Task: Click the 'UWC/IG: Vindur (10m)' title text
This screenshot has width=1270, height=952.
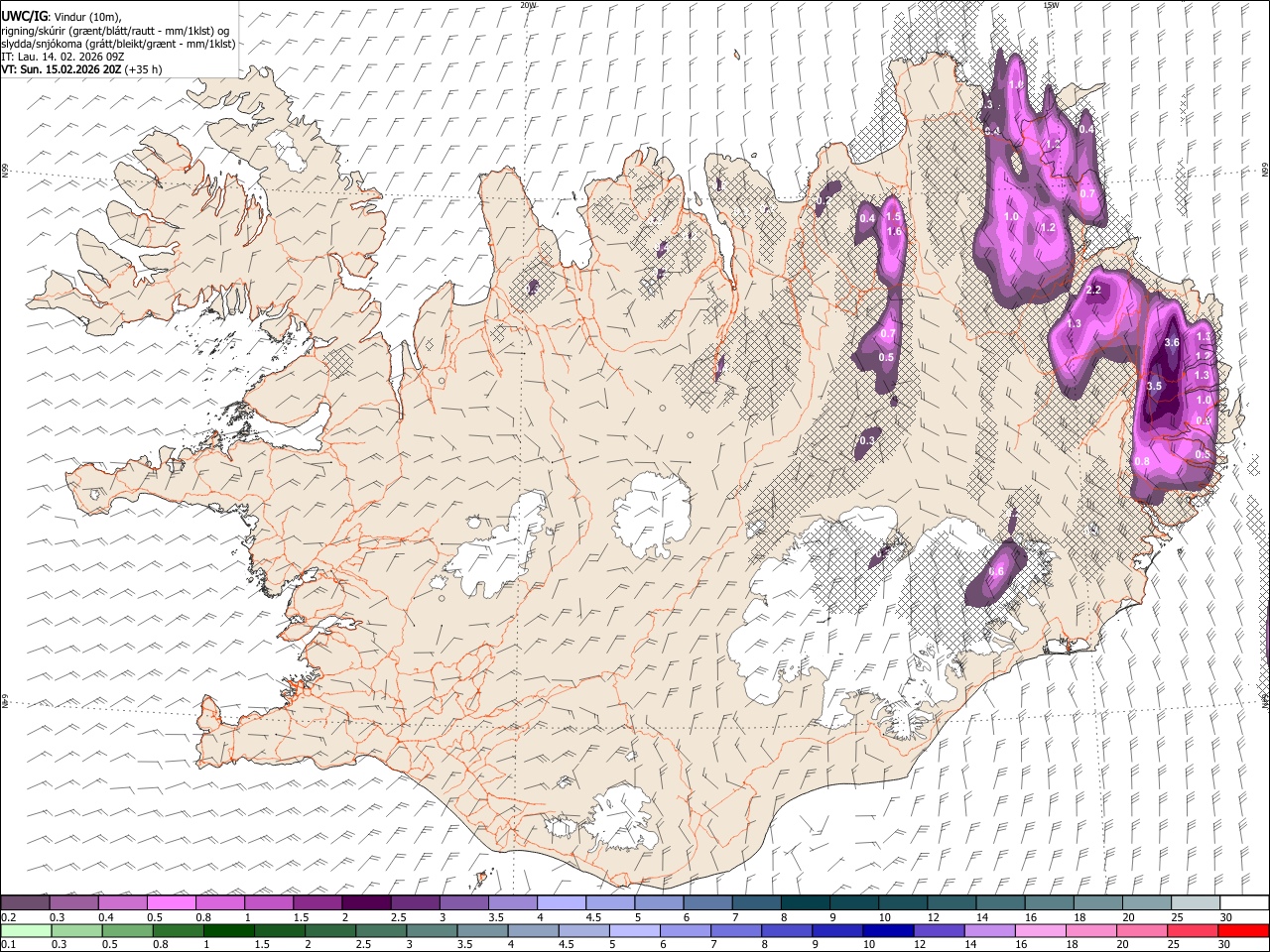Action: [62, 17]
